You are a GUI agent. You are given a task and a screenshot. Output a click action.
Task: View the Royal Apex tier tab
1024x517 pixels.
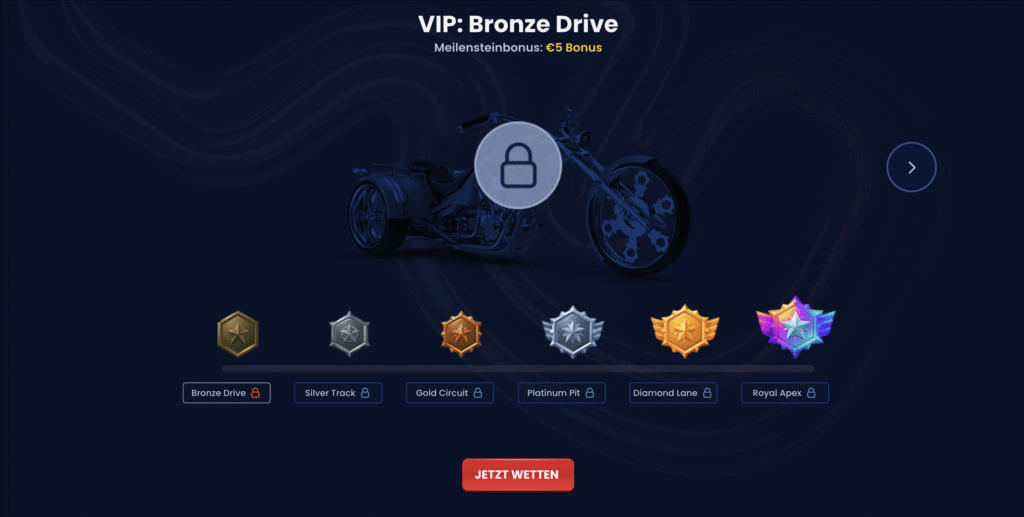[x=785, y=393]
